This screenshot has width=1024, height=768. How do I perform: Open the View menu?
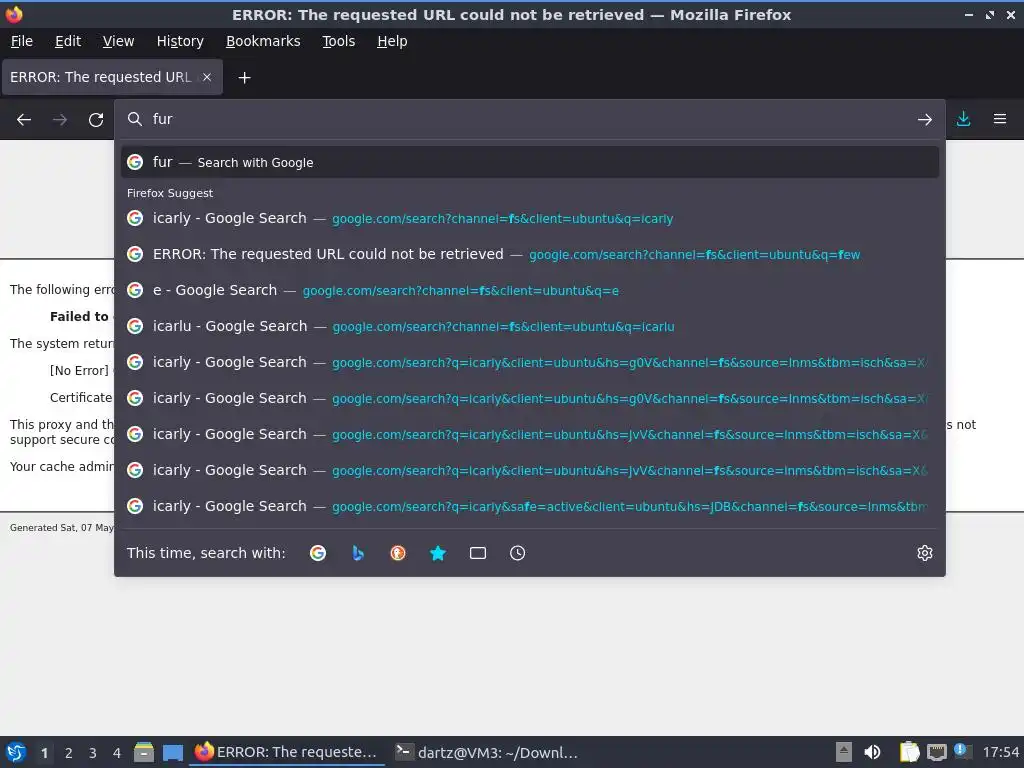coord(118,41)
